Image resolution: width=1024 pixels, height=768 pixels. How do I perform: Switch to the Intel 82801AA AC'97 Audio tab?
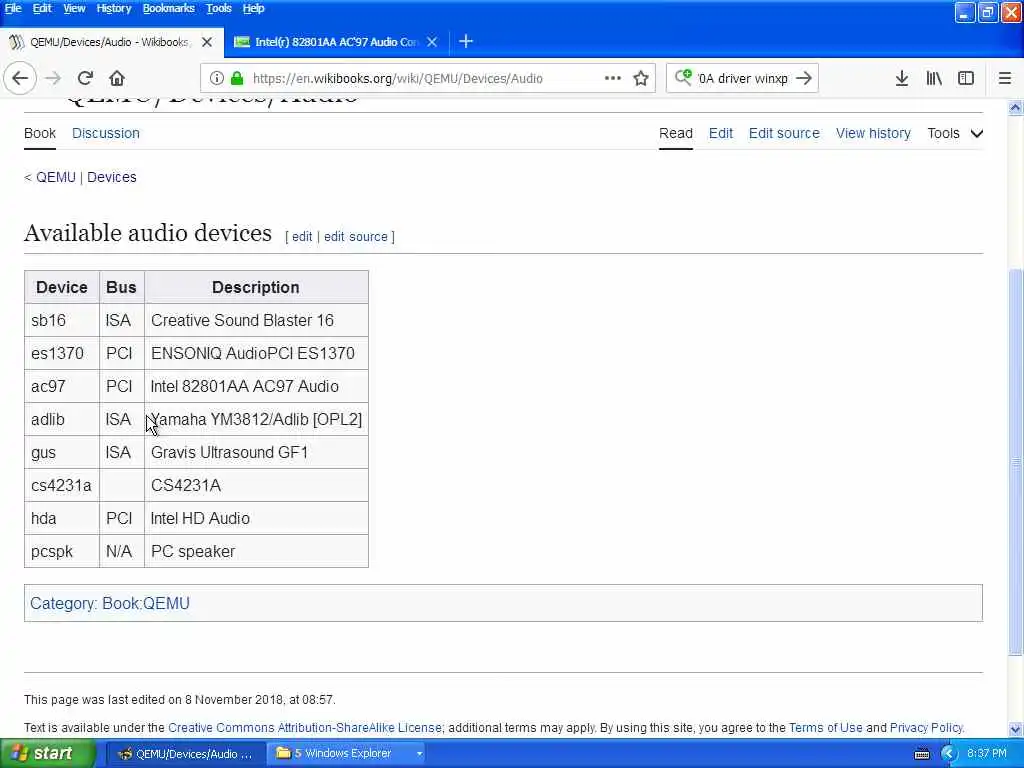(336, 42)
